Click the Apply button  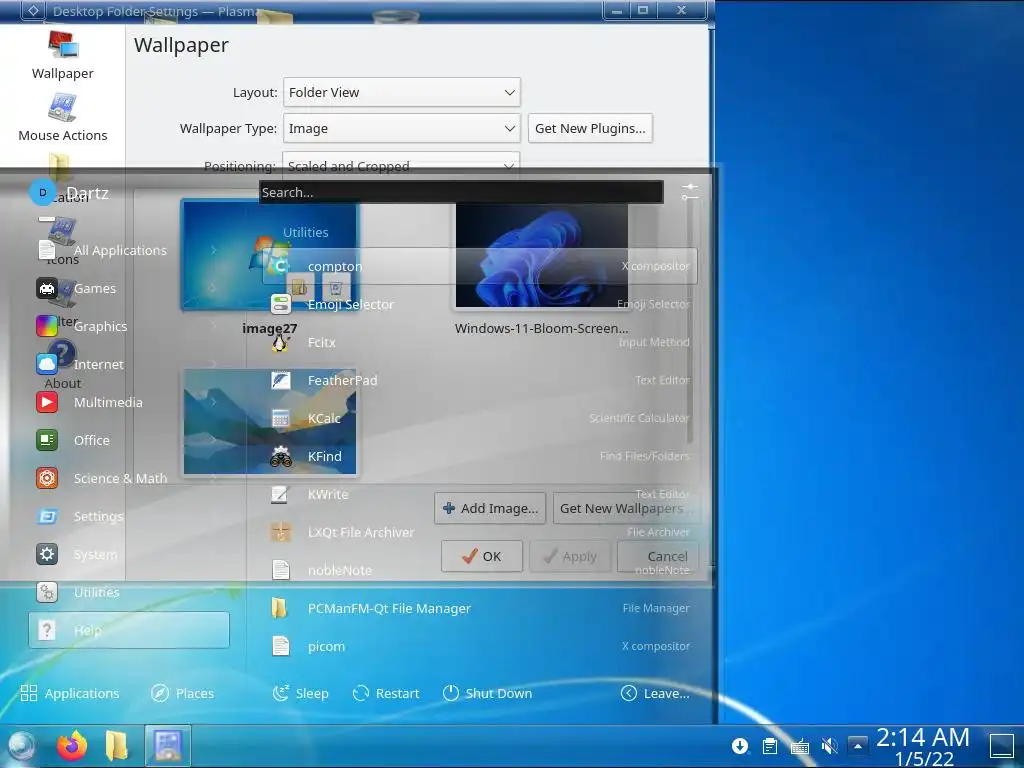[x=569, y=556]
